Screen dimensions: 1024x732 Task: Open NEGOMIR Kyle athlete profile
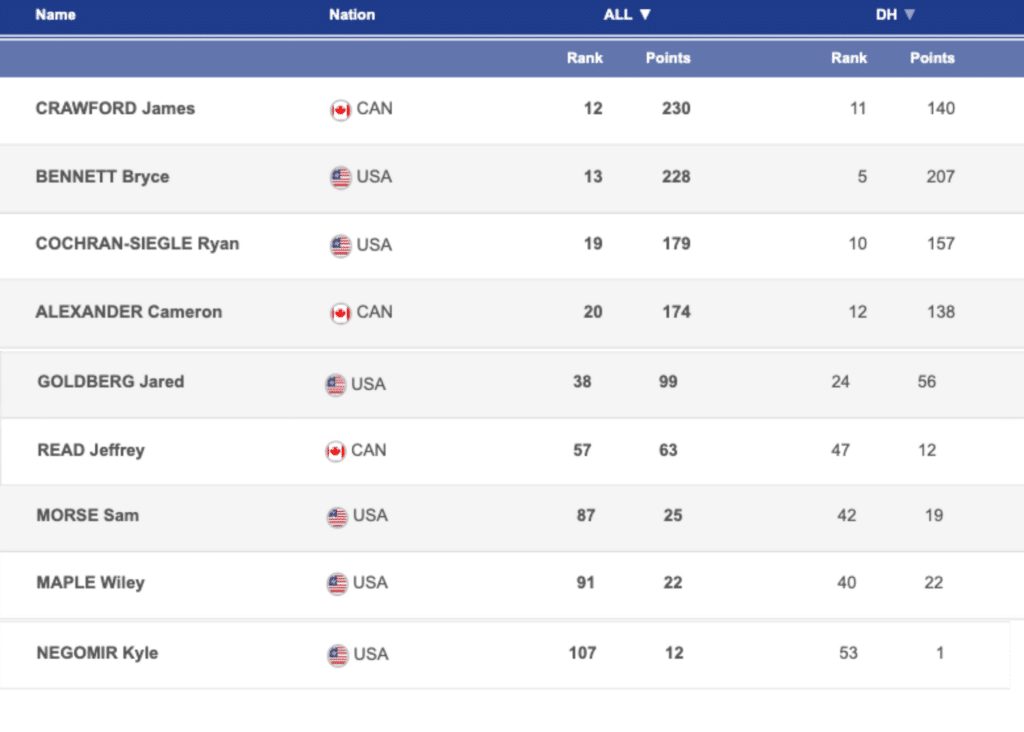point(97,653)
